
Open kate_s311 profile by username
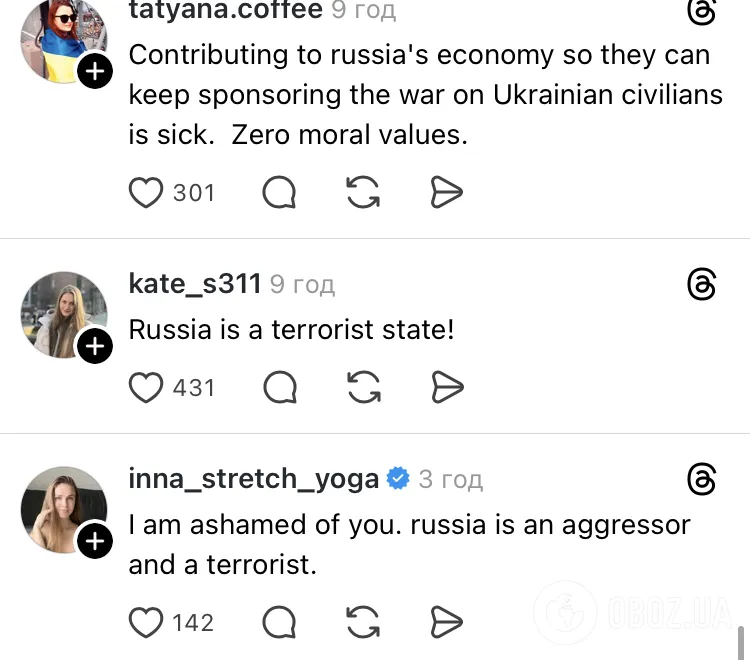195,284
